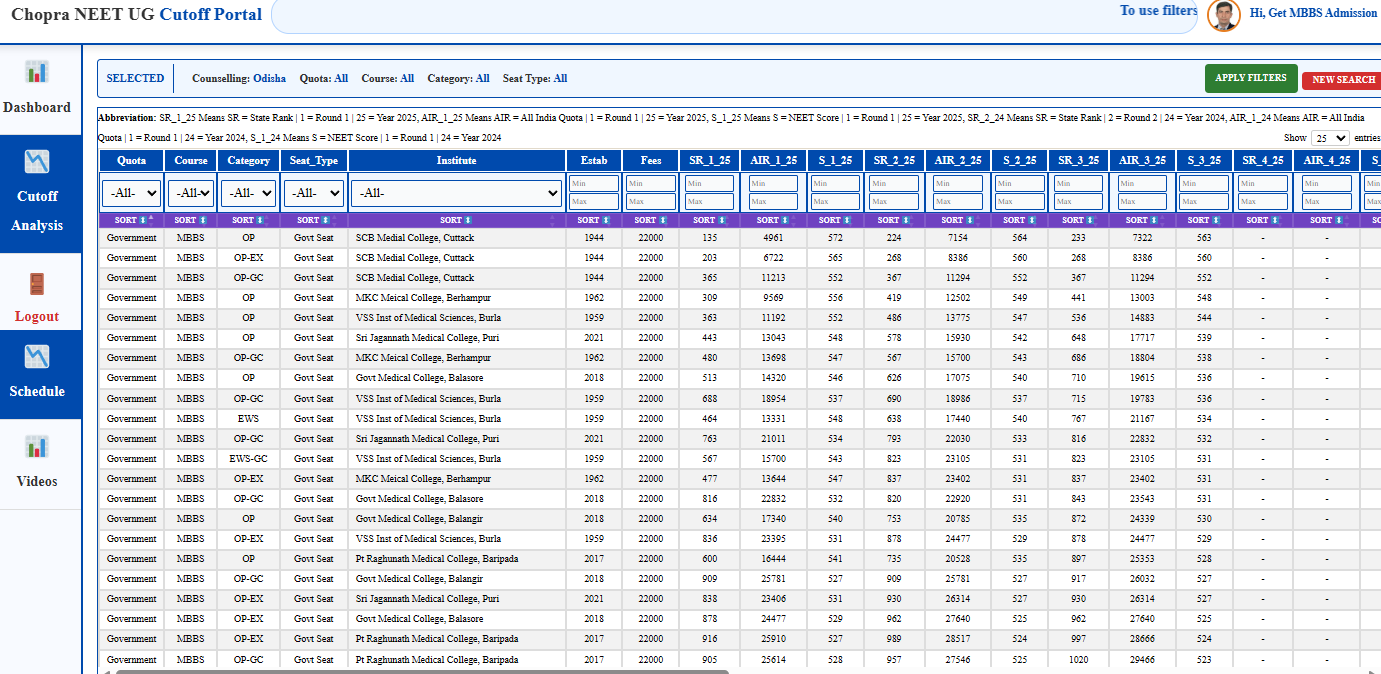The height and width of the screenshot is (674, 1381).
Task: Sort table by Institute column
Action: pos(457,220)
